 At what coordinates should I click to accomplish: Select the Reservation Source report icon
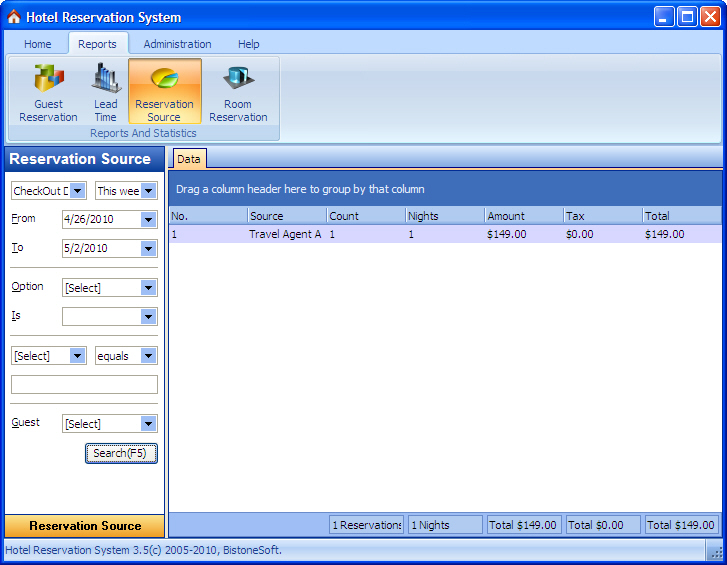(165, 91)
